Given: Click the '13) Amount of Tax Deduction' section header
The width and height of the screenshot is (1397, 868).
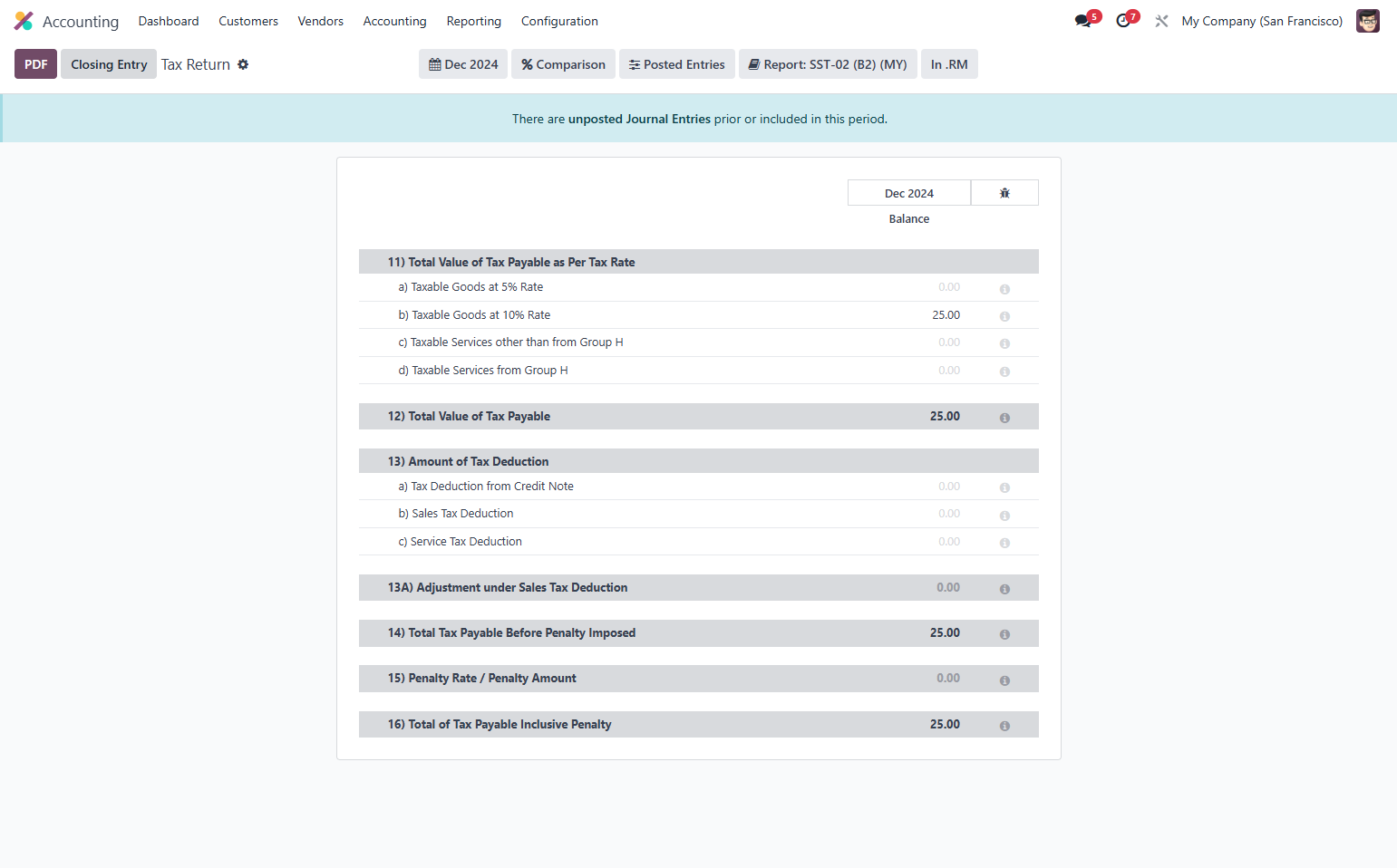Looking at the screenshot, I should [699, 461].
